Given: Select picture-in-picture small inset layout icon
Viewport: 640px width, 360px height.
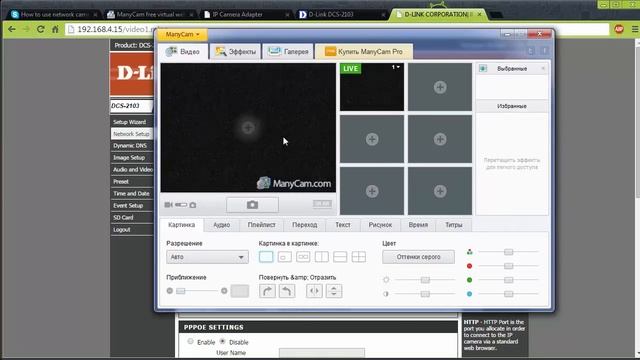Looking at the screenshot, I should tap(284, 257).
